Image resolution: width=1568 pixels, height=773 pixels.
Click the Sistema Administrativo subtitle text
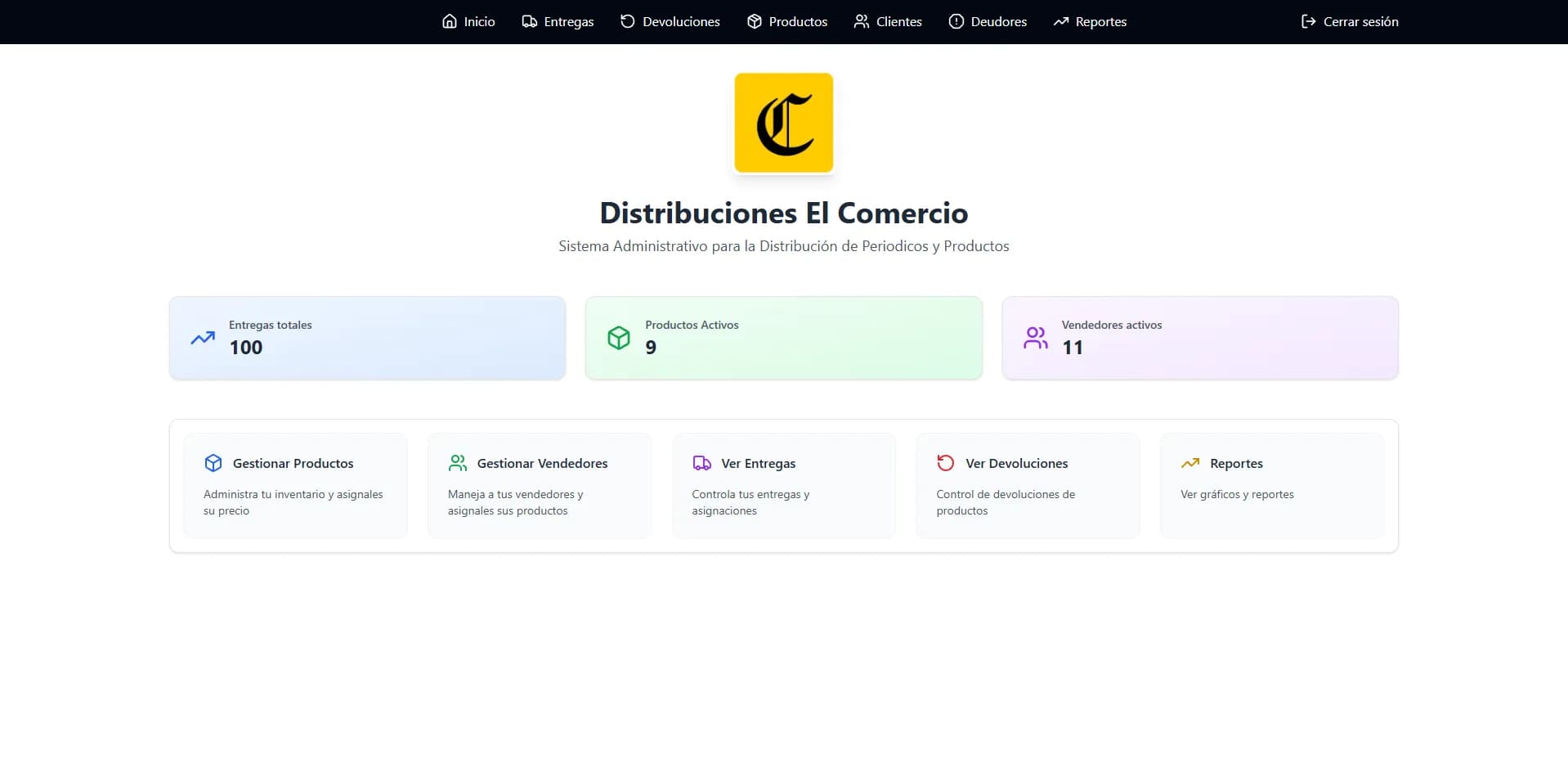[784, 246]
